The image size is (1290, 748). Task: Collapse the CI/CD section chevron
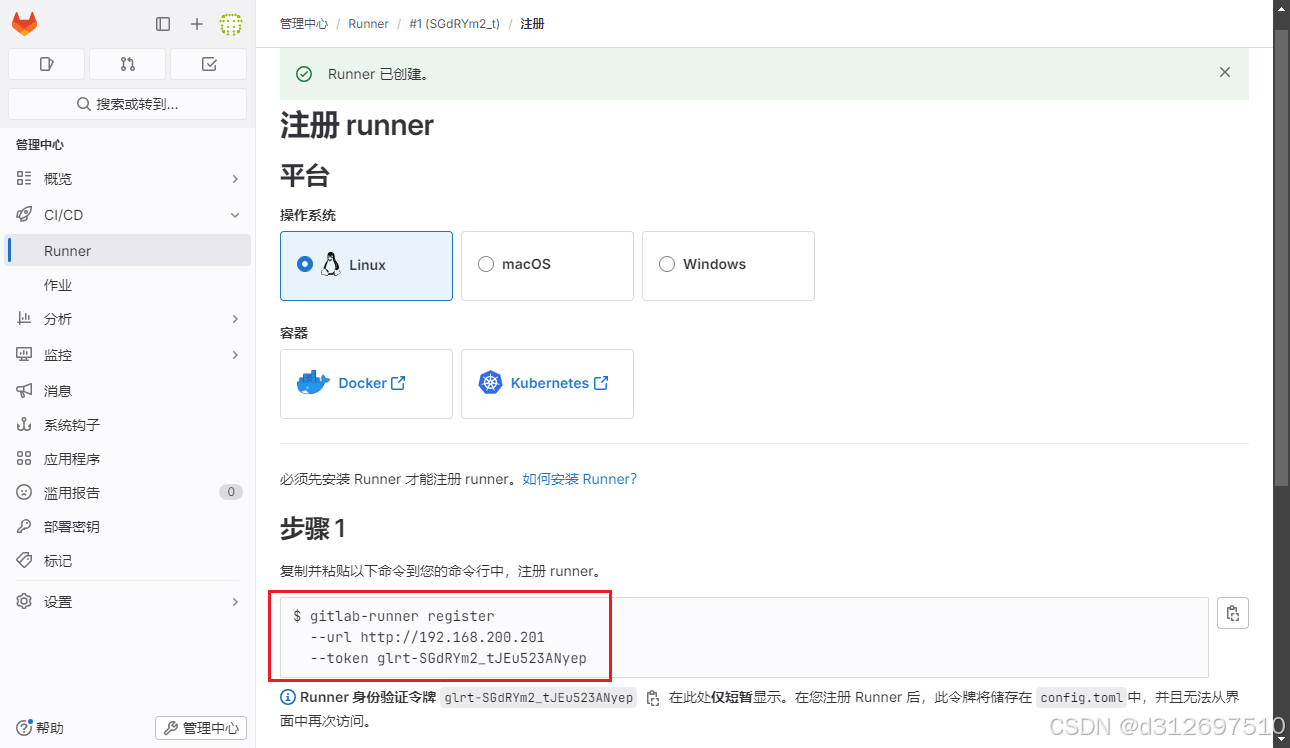click(x=235, y=215)
